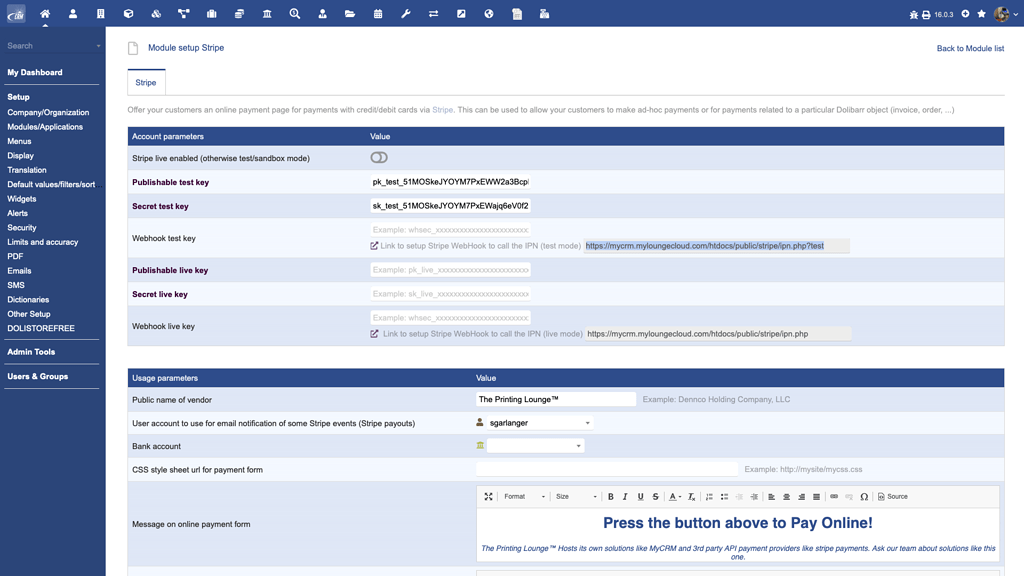Open Company/Organization in Setup menu
The image size is (1024, 576).
pyautogui.click(x=48, y=112)
